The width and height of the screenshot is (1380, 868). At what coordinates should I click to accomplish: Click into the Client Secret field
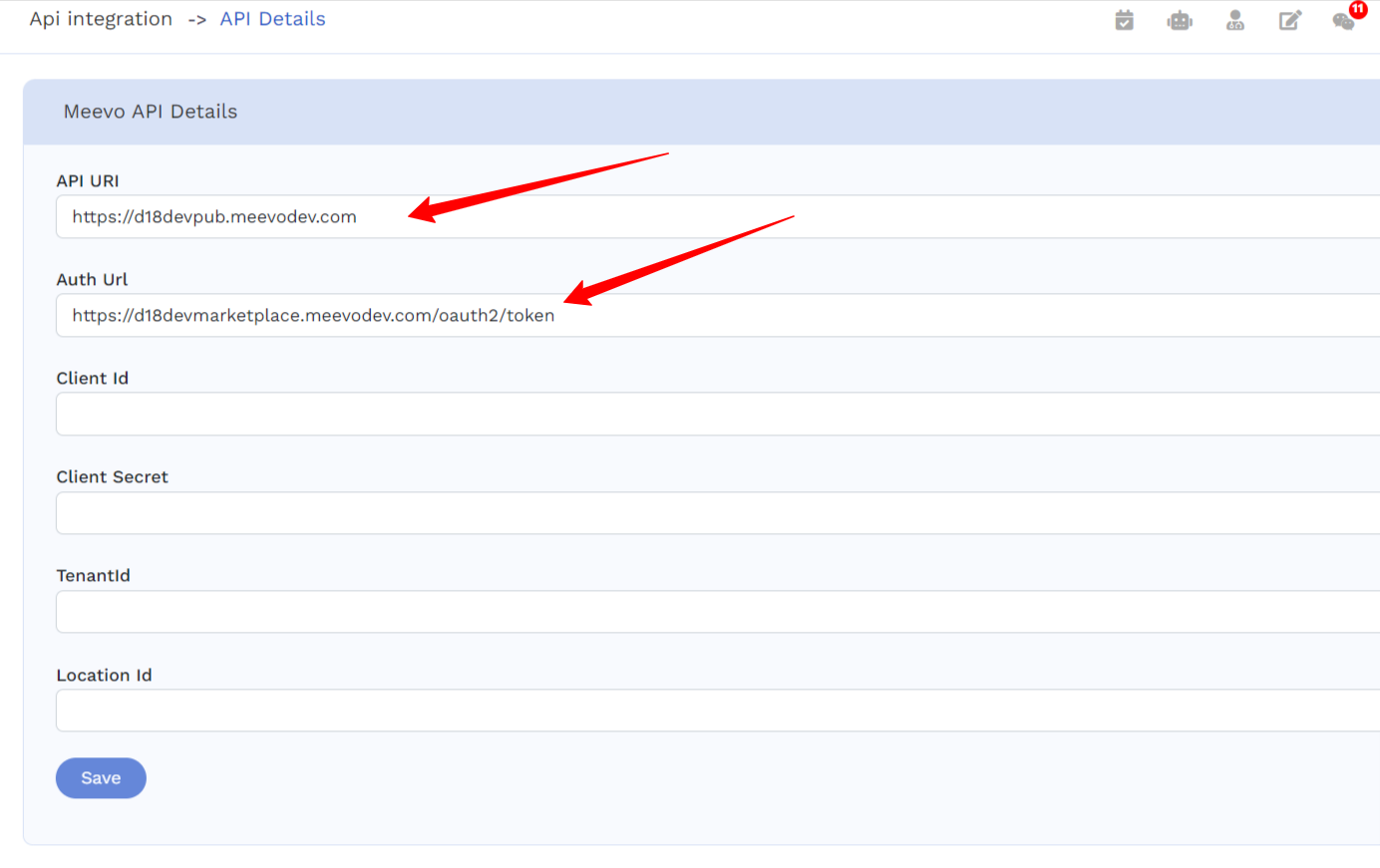click(718, 512)
